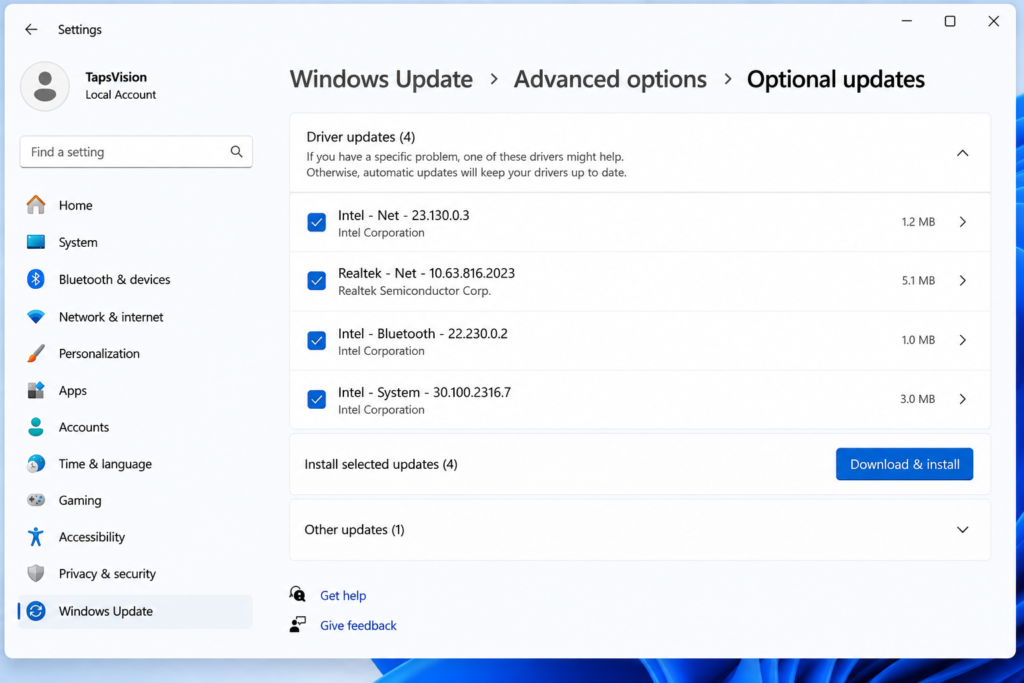Click the Network wifi icon

[36, 317]
